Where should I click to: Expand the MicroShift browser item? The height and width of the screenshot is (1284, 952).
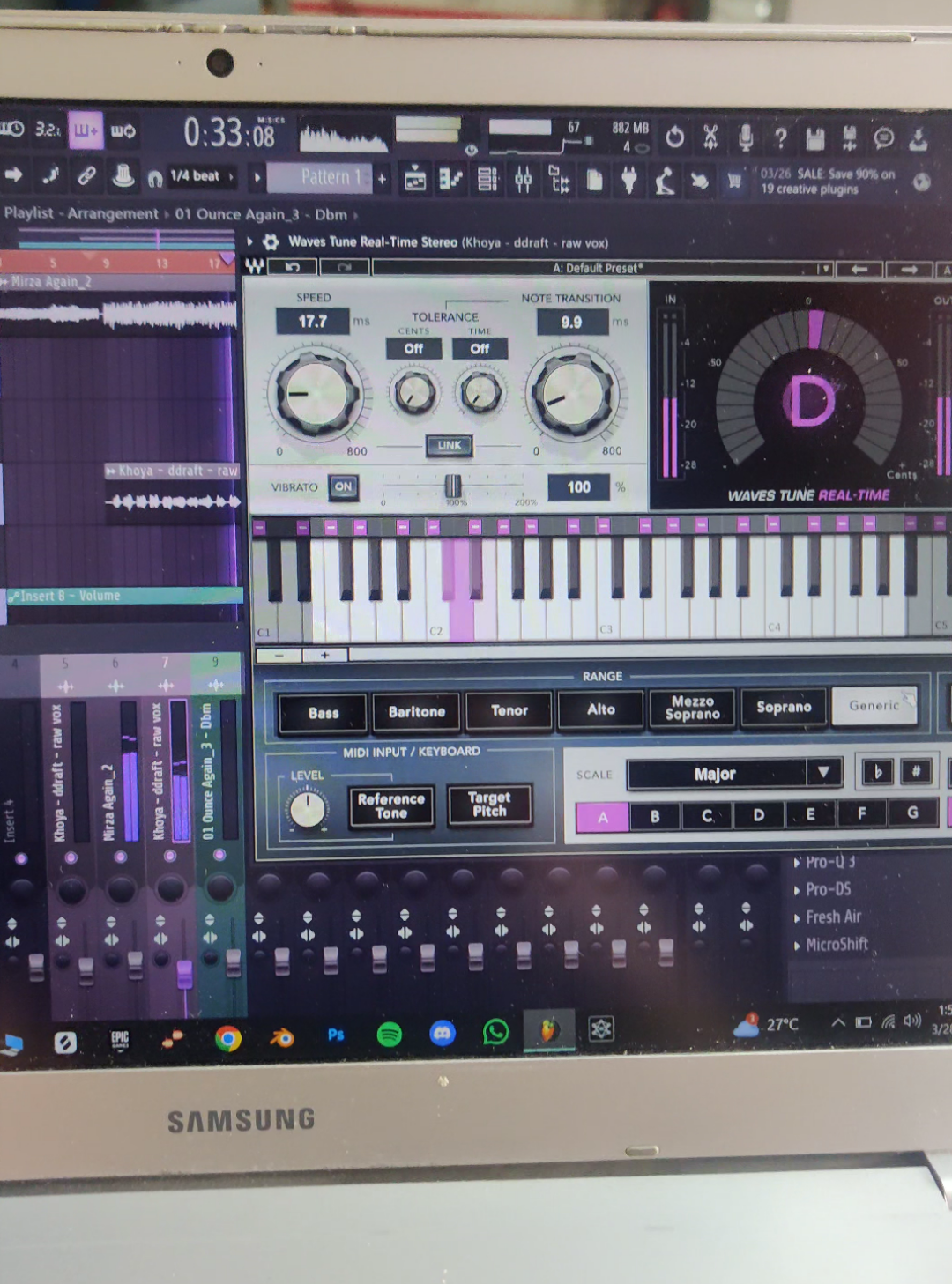[x=798, y=946]
